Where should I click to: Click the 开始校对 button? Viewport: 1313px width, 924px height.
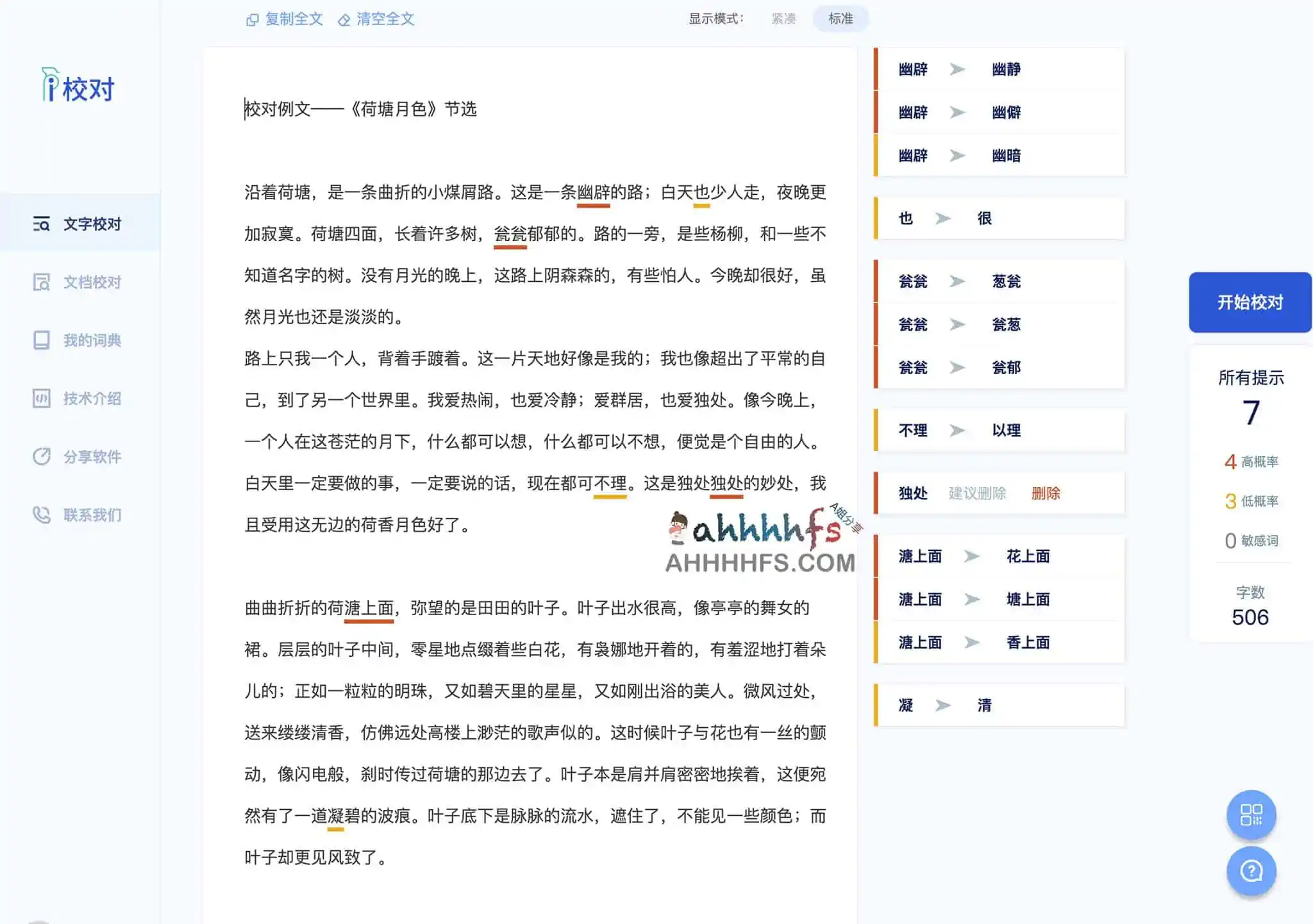(1249, 302)
